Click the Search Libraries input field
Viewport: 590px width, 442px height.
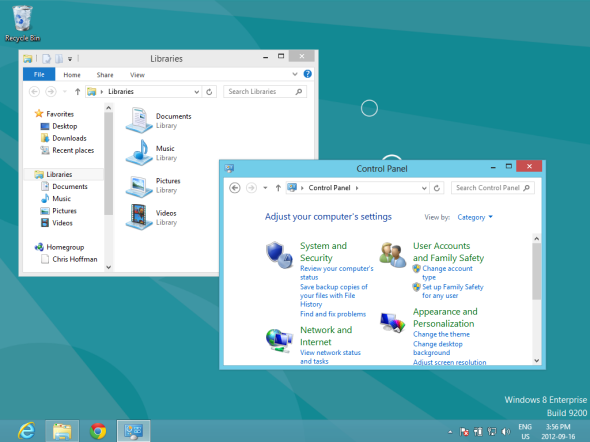pos(265,91)
